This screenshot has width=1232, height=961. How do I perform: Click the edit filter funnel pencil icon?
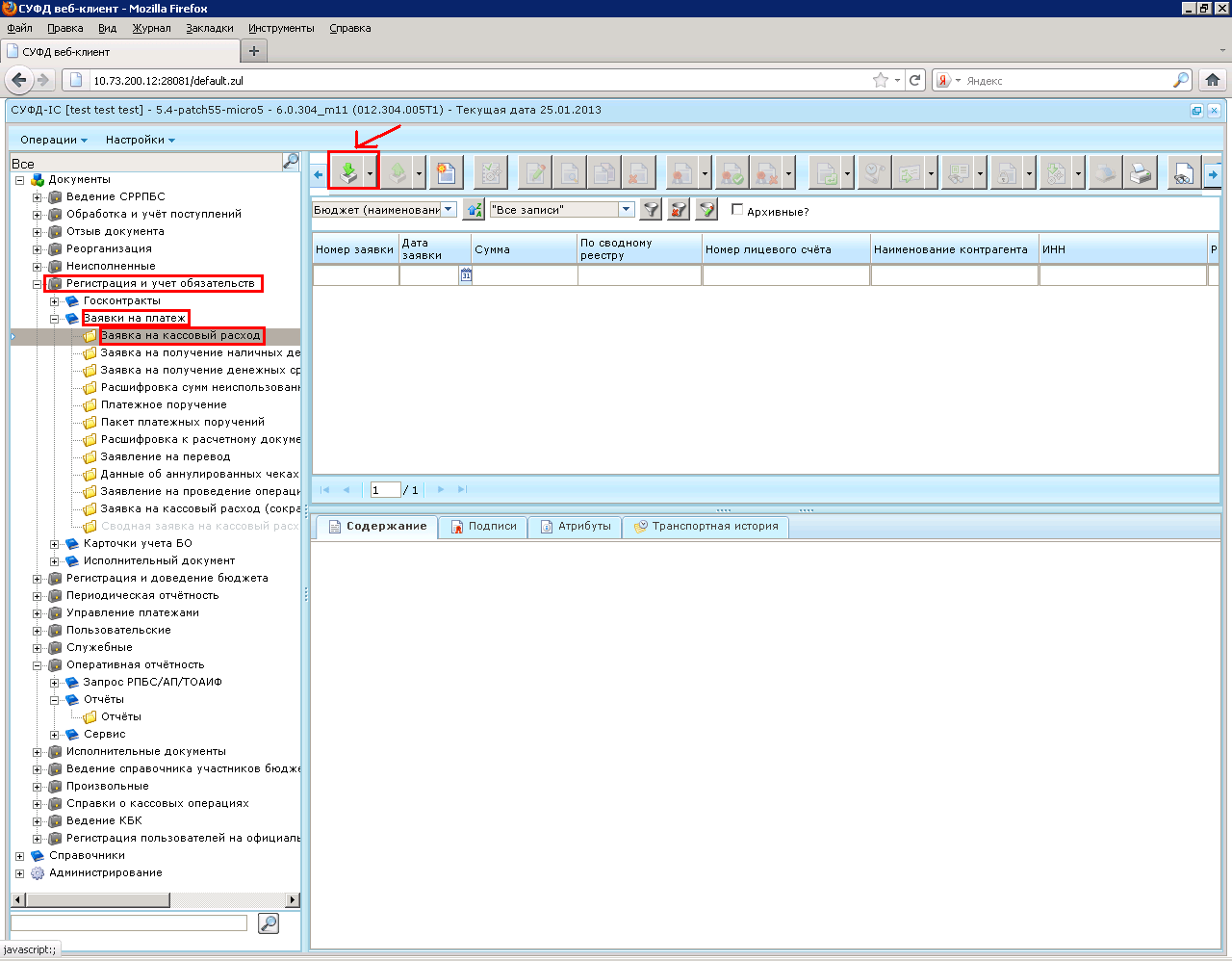(707, 209)
